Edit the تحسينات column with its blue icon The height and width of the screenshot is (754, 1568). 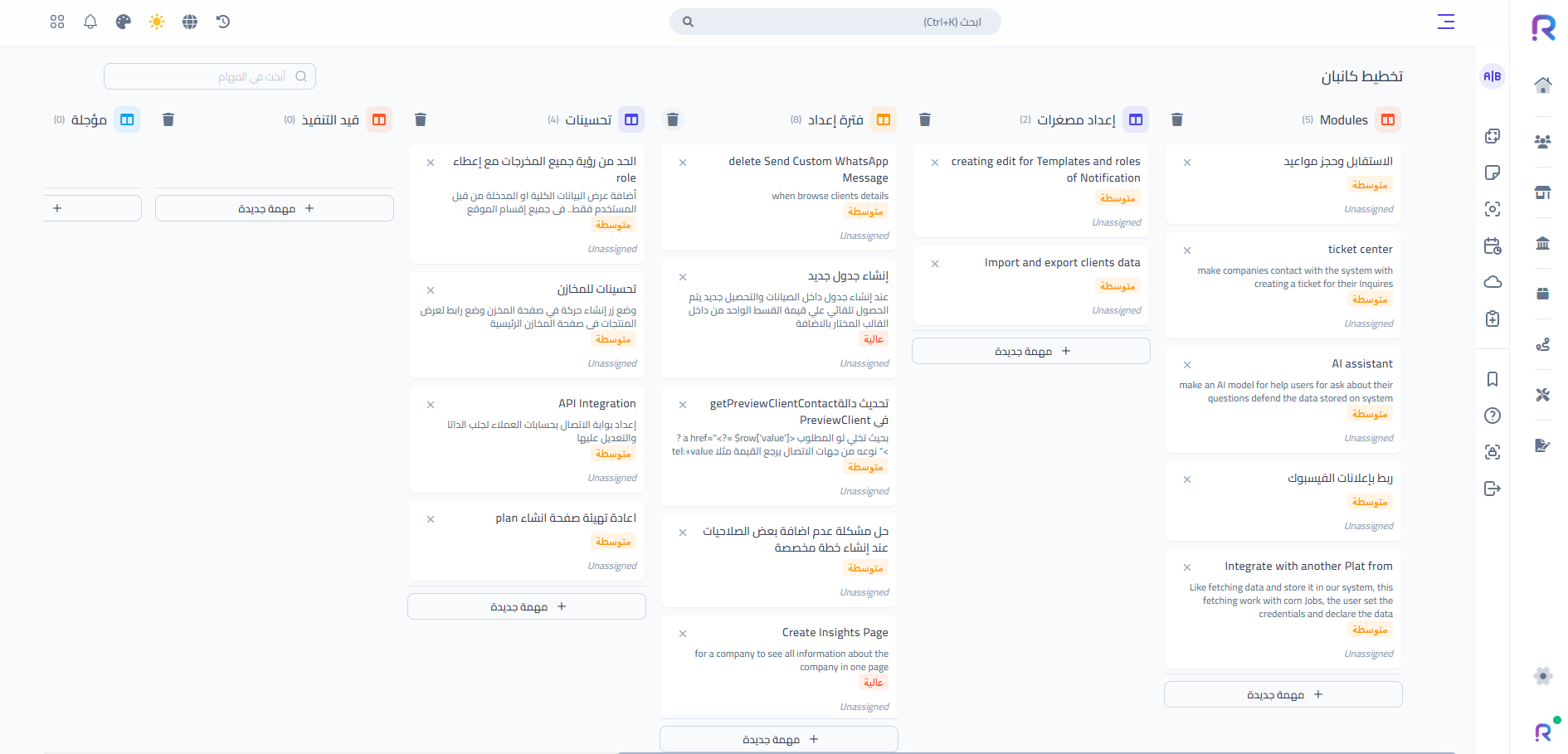point(631,119)
